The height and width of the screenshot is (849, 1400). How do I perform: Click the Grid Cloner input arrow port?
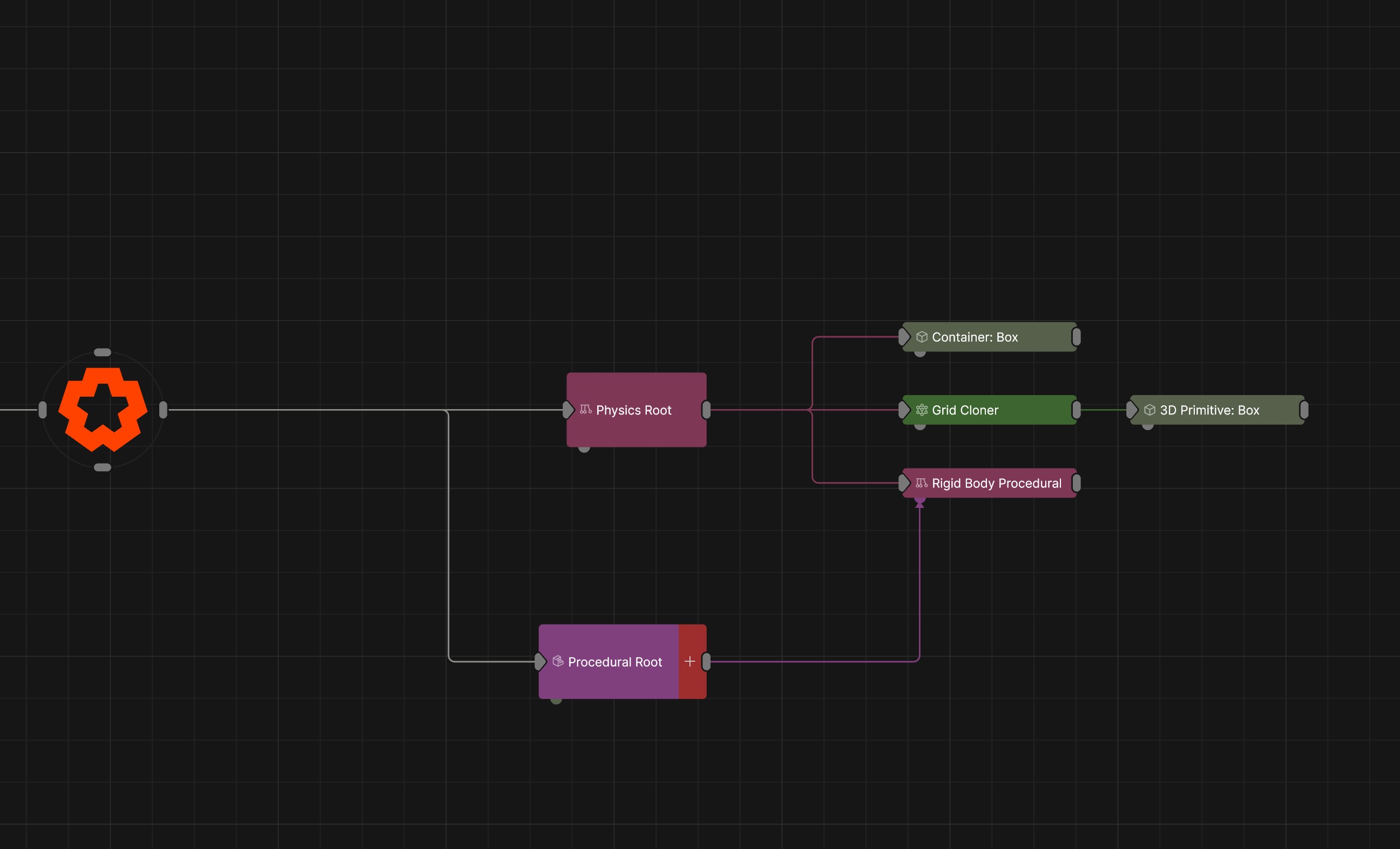point(904,410)
